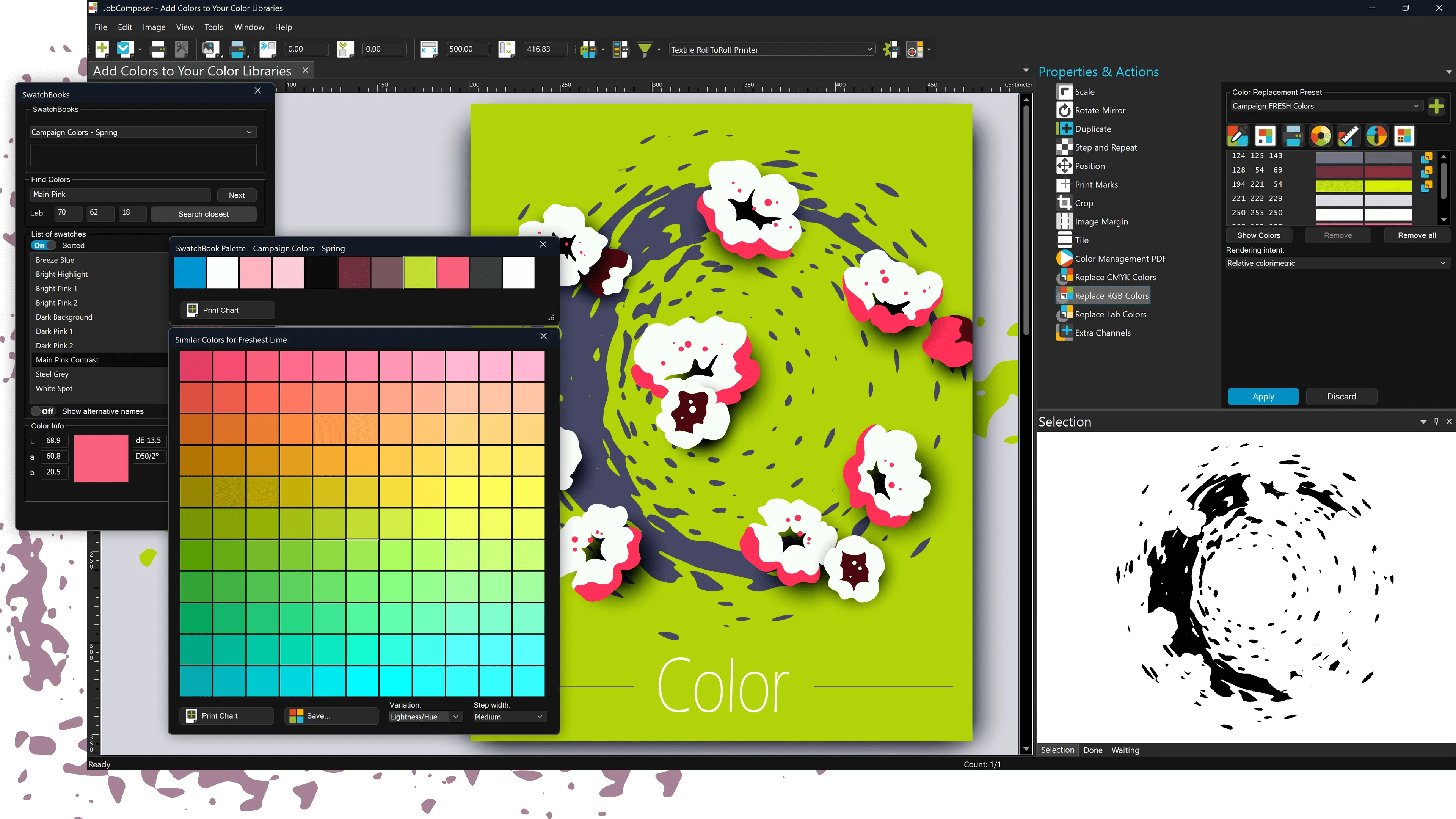The image size is (1456, 819).
Task: Click the green plus add-file toolbar icon
Action: point(102,49)
